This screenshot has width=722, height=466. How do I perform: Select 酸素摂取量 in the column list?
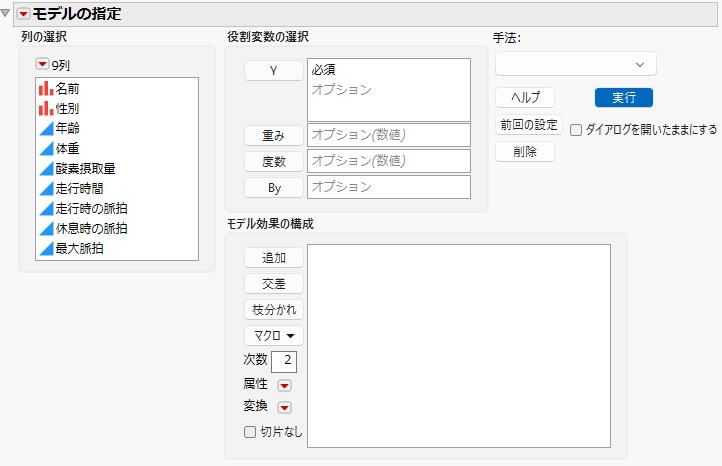click(85, 169)
